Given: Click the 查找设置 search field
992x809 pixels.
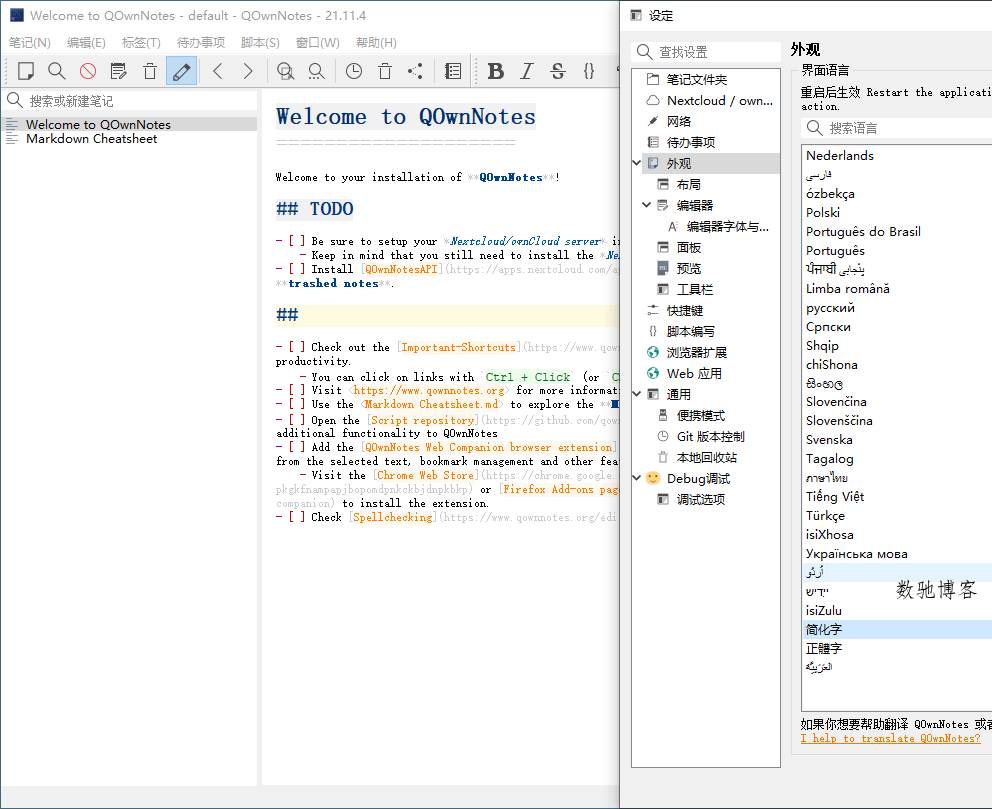Looking at the screenshot, I should pos(706,52).
